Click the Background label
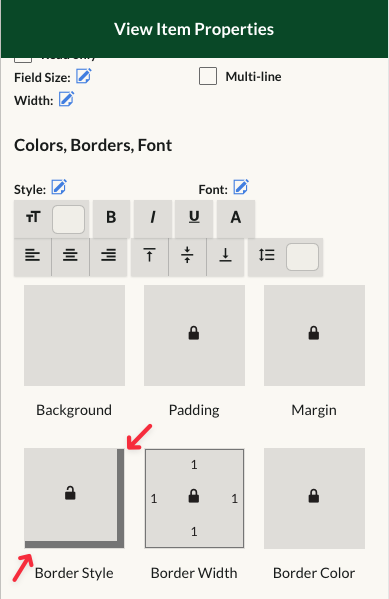The width and height of the screenshot is (389, 599). pyautogui.click(x=74, y=410)
